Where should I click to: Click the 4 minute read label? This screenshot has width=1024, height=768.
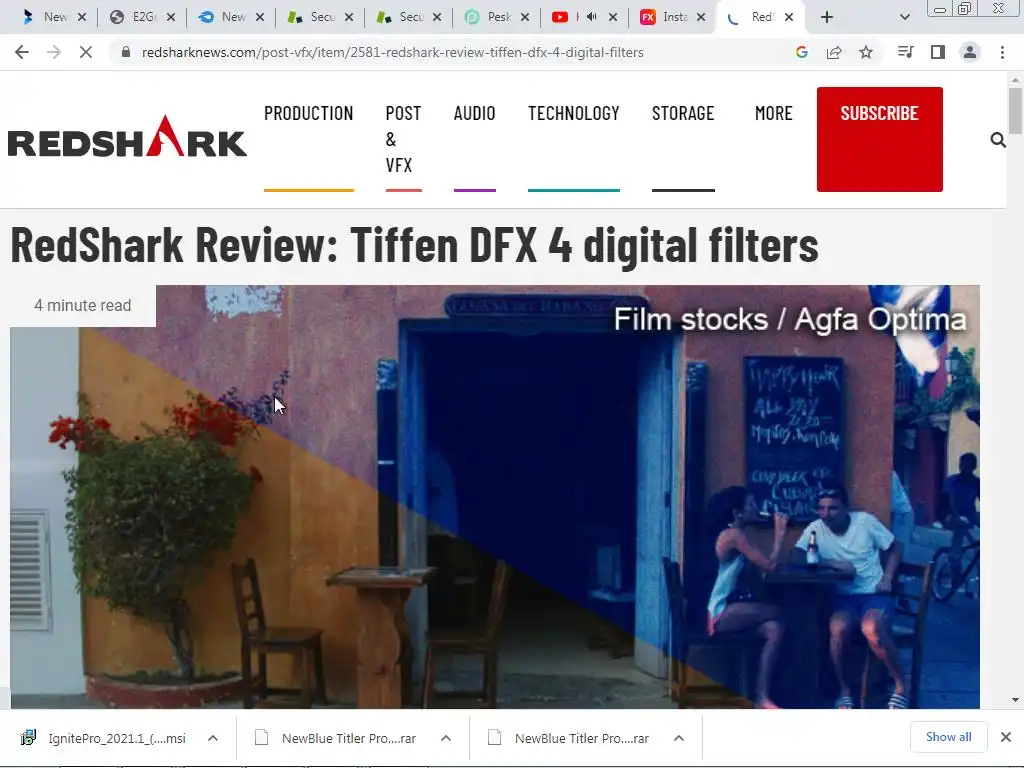point(83,305)
